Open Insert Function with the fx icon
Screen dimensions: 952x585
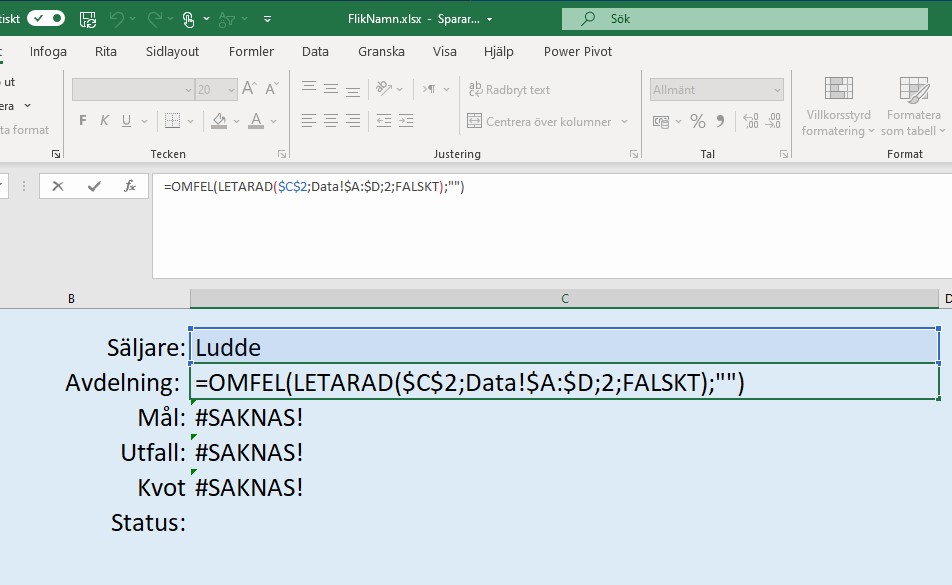[129, 186]
